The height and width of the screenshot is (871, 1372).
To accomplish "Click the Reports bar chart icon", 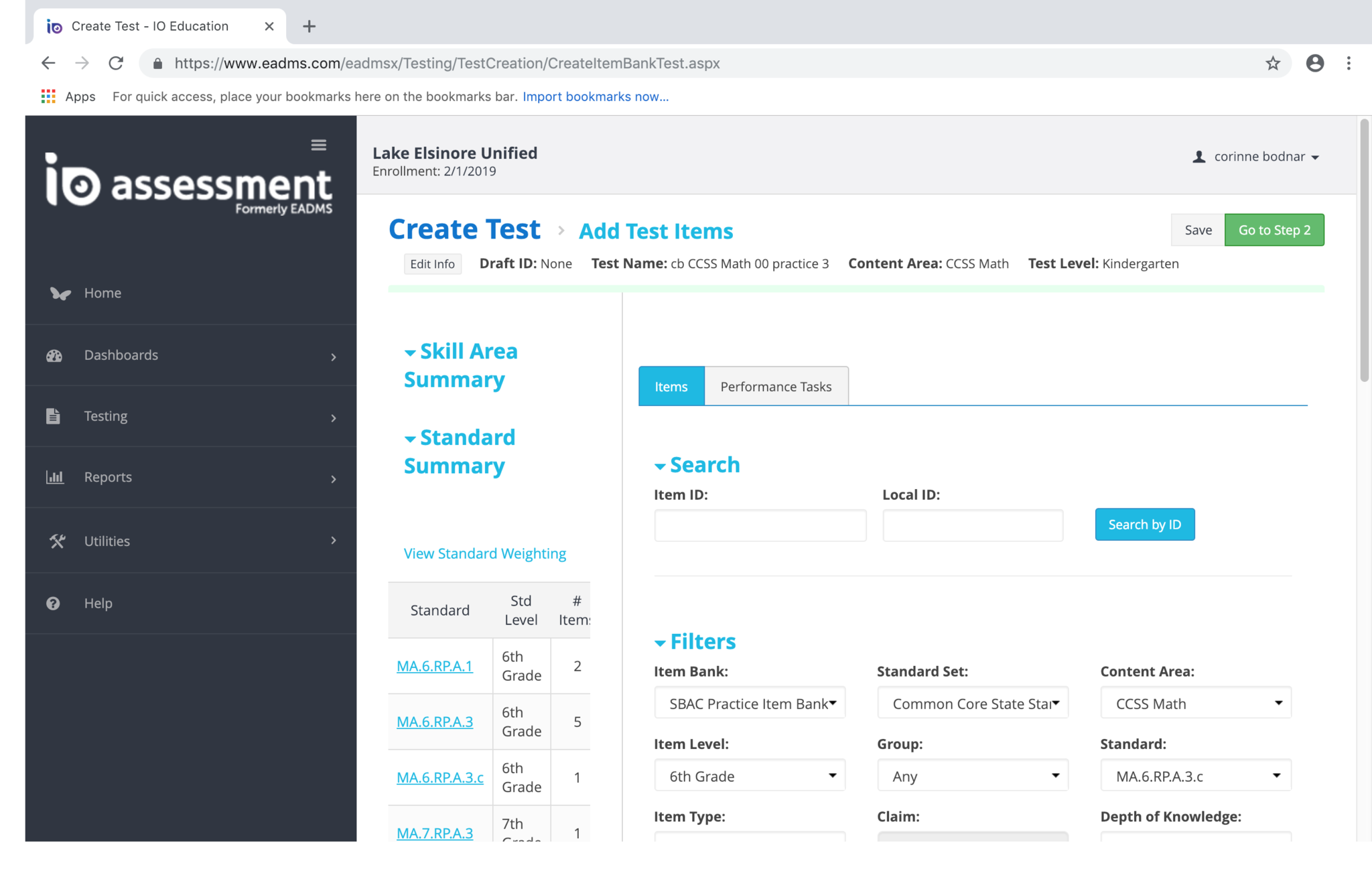I will [54, 477].
